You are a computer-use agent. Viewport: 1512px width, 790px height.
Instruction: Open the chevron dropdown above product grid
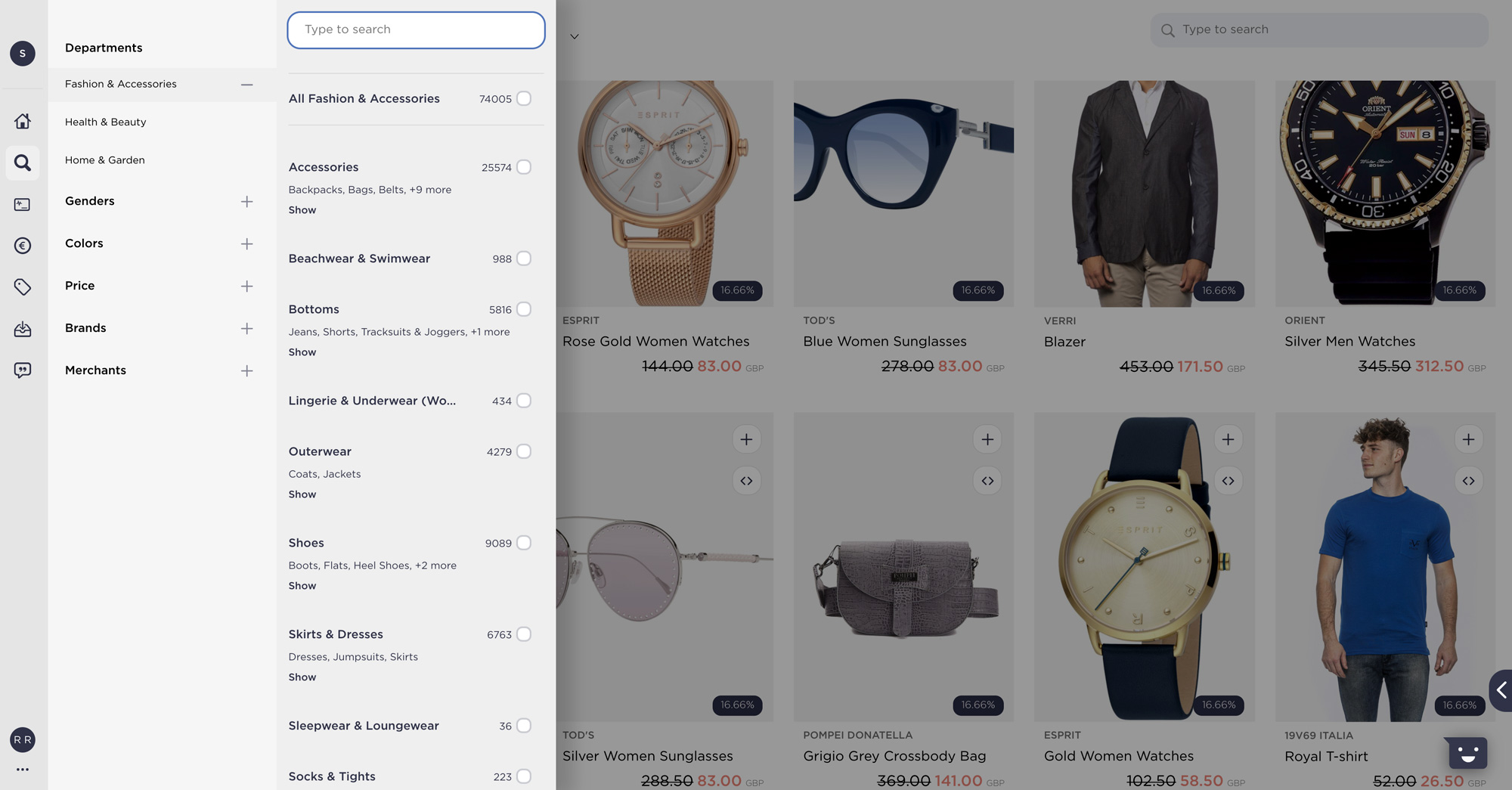point(575,36)
